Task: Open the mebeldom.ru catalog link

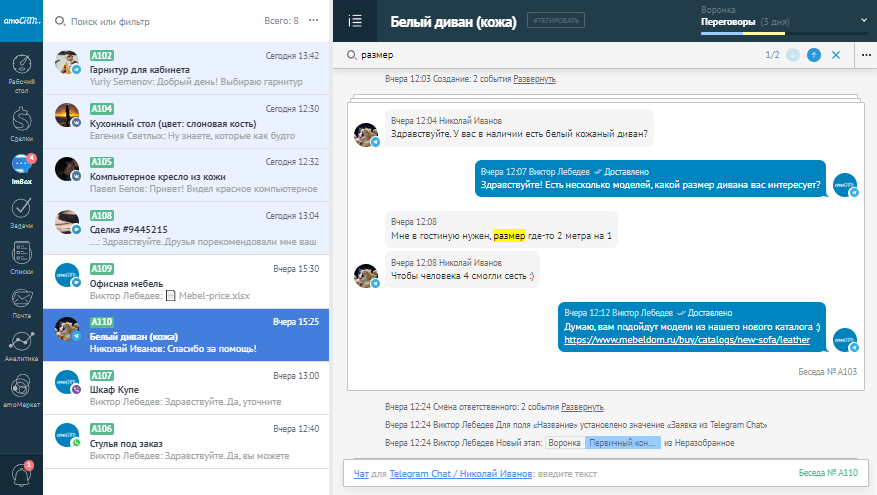Action: pyautogui.click(x=687, y=340)
